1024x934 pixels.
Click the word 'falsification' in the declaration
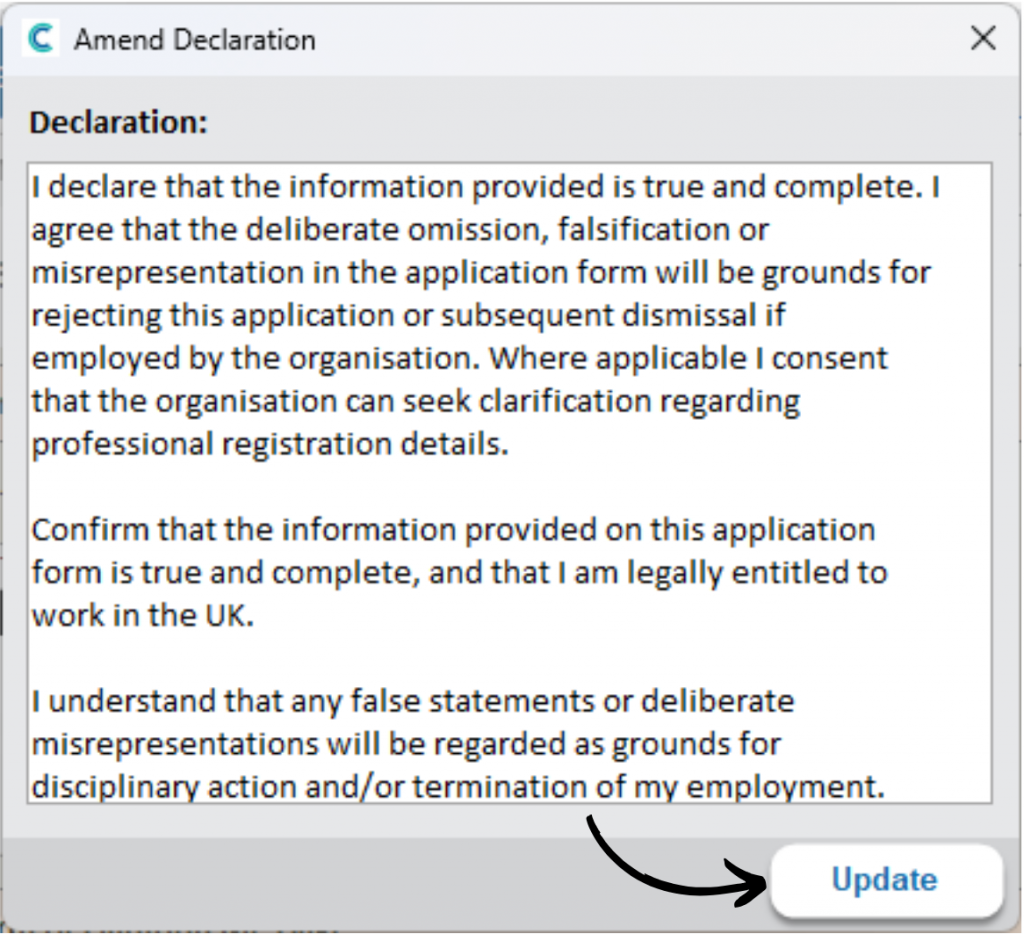click(x=643, y=229)
